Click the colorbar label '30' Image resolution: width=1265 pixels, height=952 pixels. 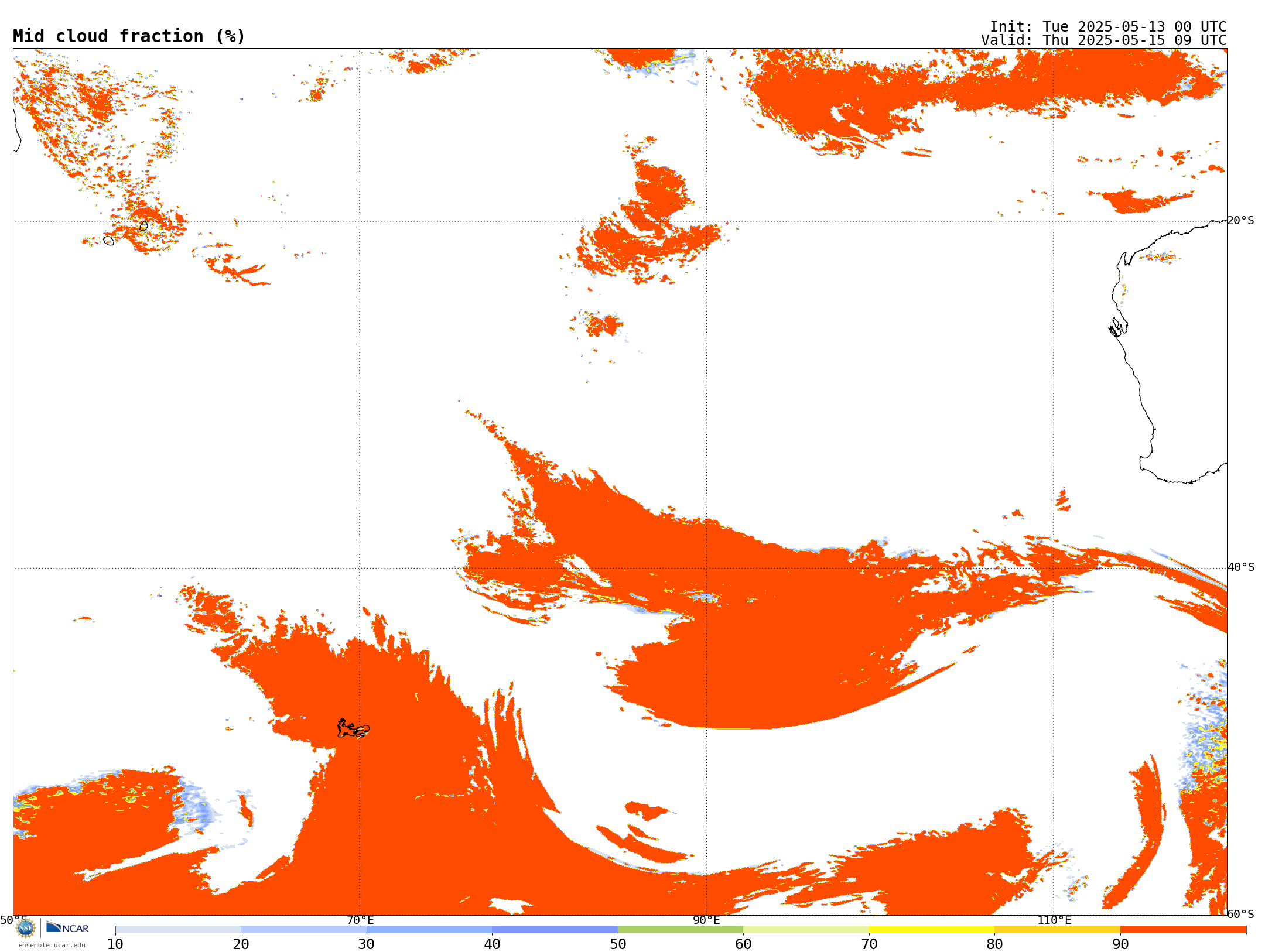pos(367,944)
